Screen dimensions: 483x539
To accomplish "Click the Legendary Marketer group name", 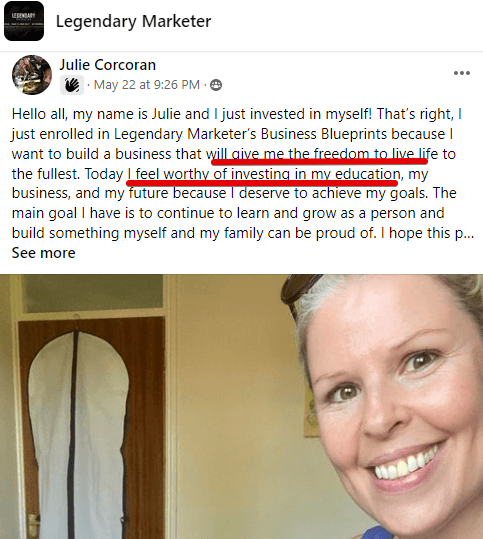I will pos(133,22).
